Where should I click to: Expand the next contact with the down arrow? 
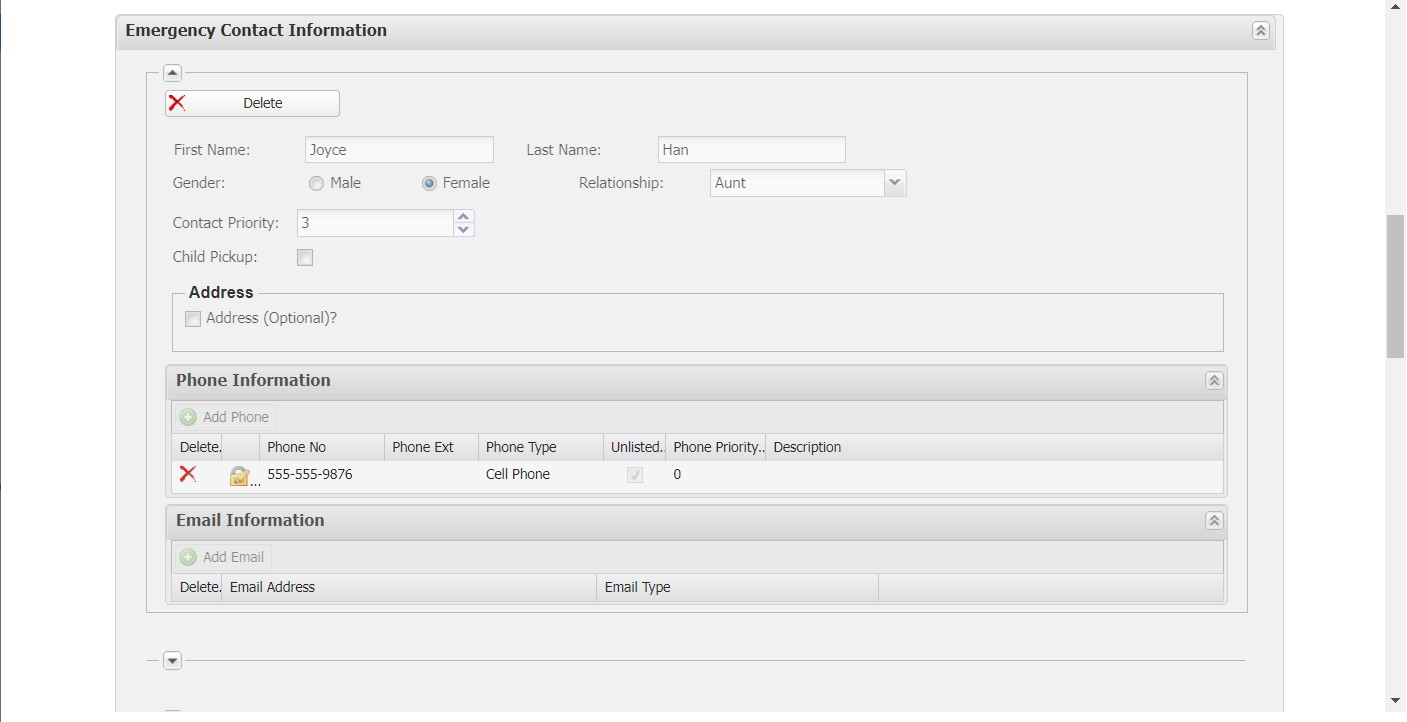pyautogui.click(x=172, y=660)
